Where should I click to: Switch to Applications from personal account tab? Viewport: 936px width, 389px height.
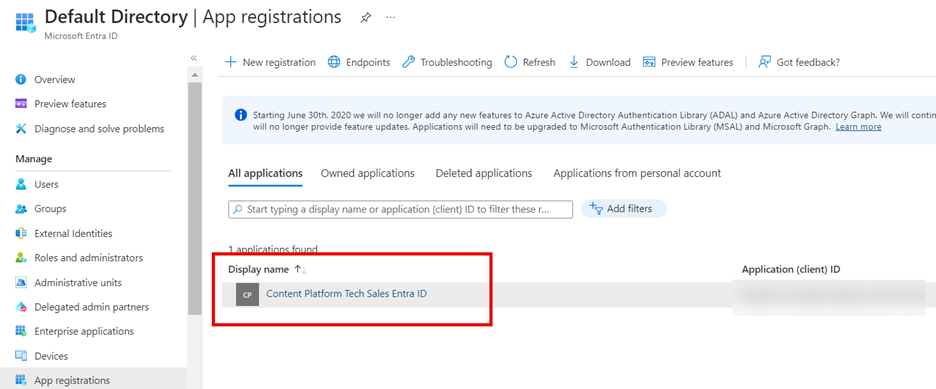(x=637, y=173)
